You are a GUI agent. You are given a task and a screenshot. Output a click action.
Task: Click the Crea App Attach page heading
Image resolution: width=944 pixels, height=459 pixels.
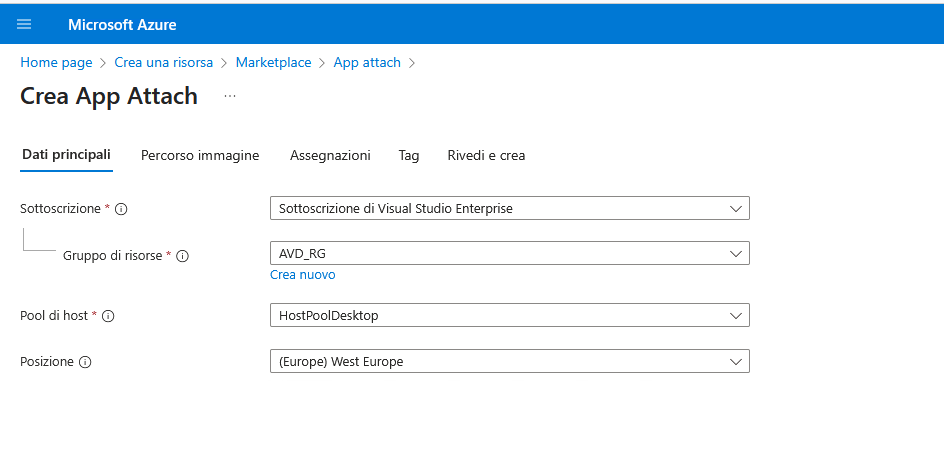tap(109, 96)
